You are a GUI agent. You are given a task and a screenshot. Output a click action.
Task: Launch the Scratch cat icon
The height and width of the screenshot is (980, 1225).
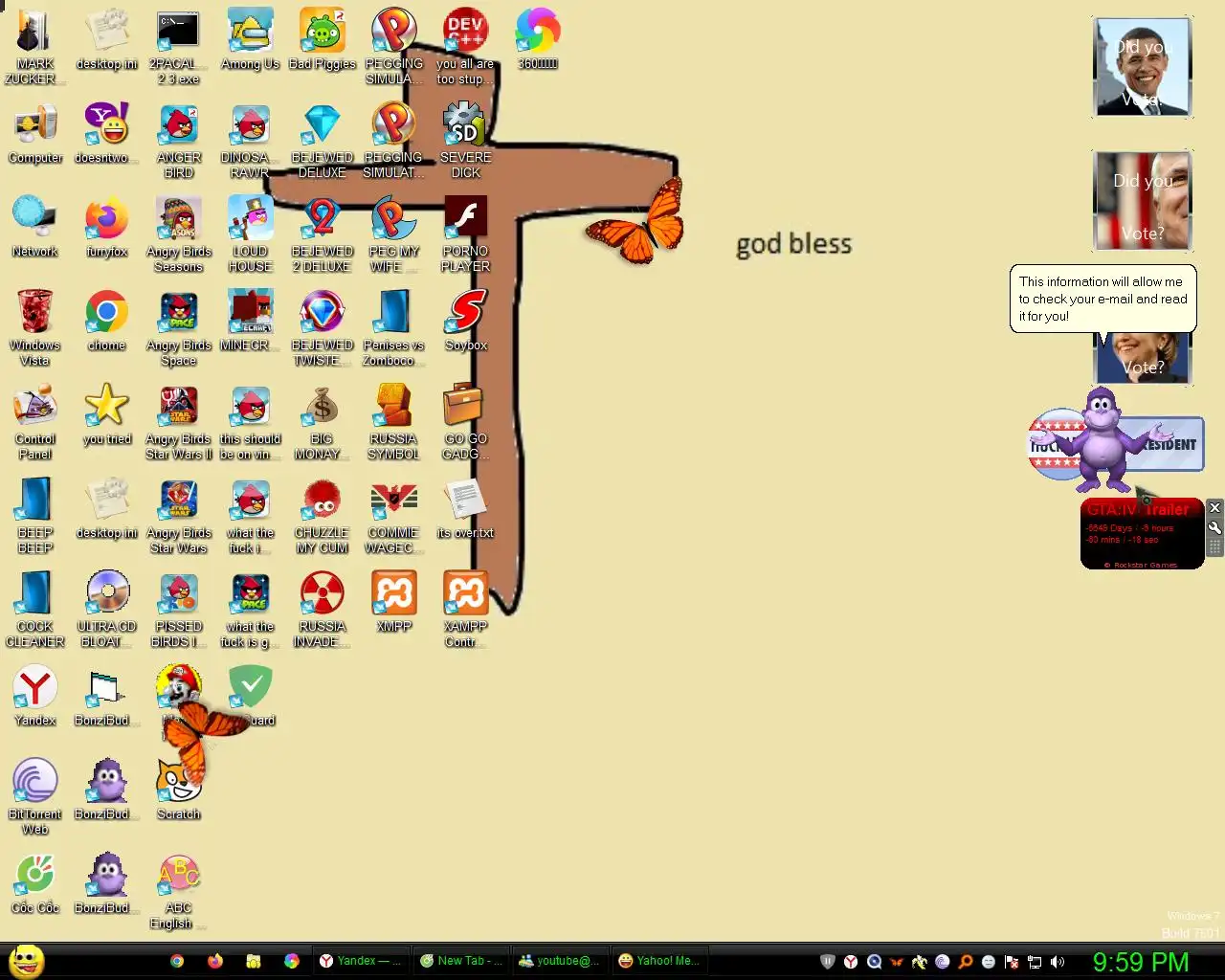179,791
